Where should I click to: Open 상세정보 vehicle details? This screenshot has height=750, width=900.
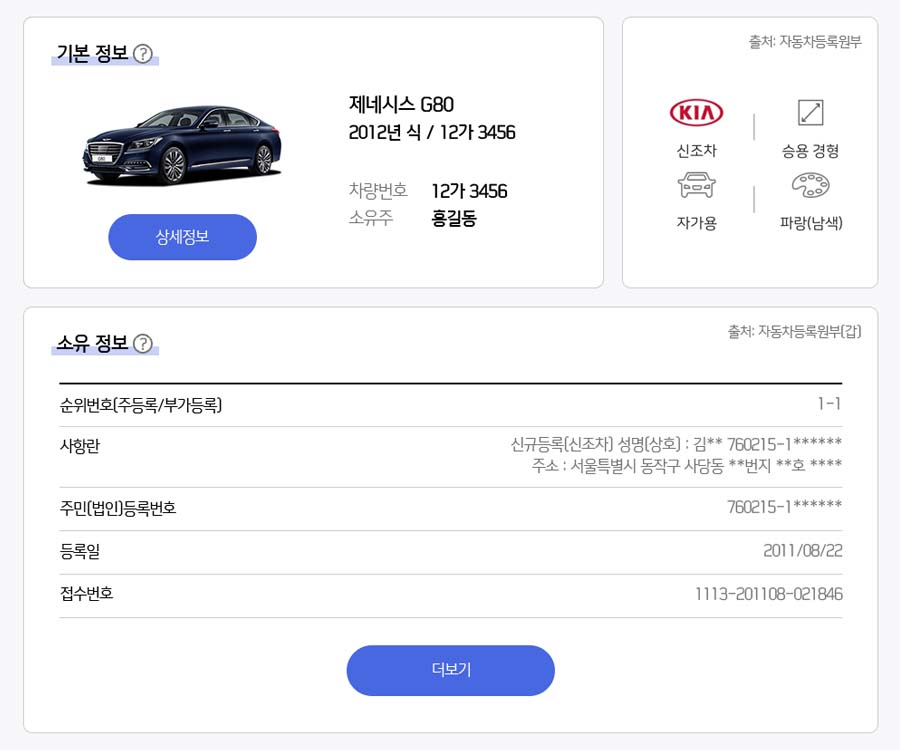tap(183, 237)
